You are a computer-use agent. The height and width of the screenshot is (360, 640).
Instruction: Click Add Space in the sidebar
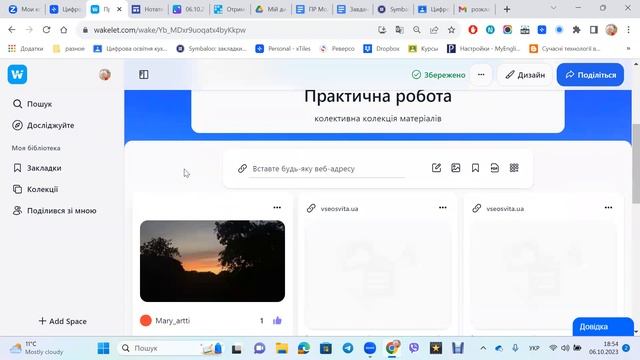(62, 321)
